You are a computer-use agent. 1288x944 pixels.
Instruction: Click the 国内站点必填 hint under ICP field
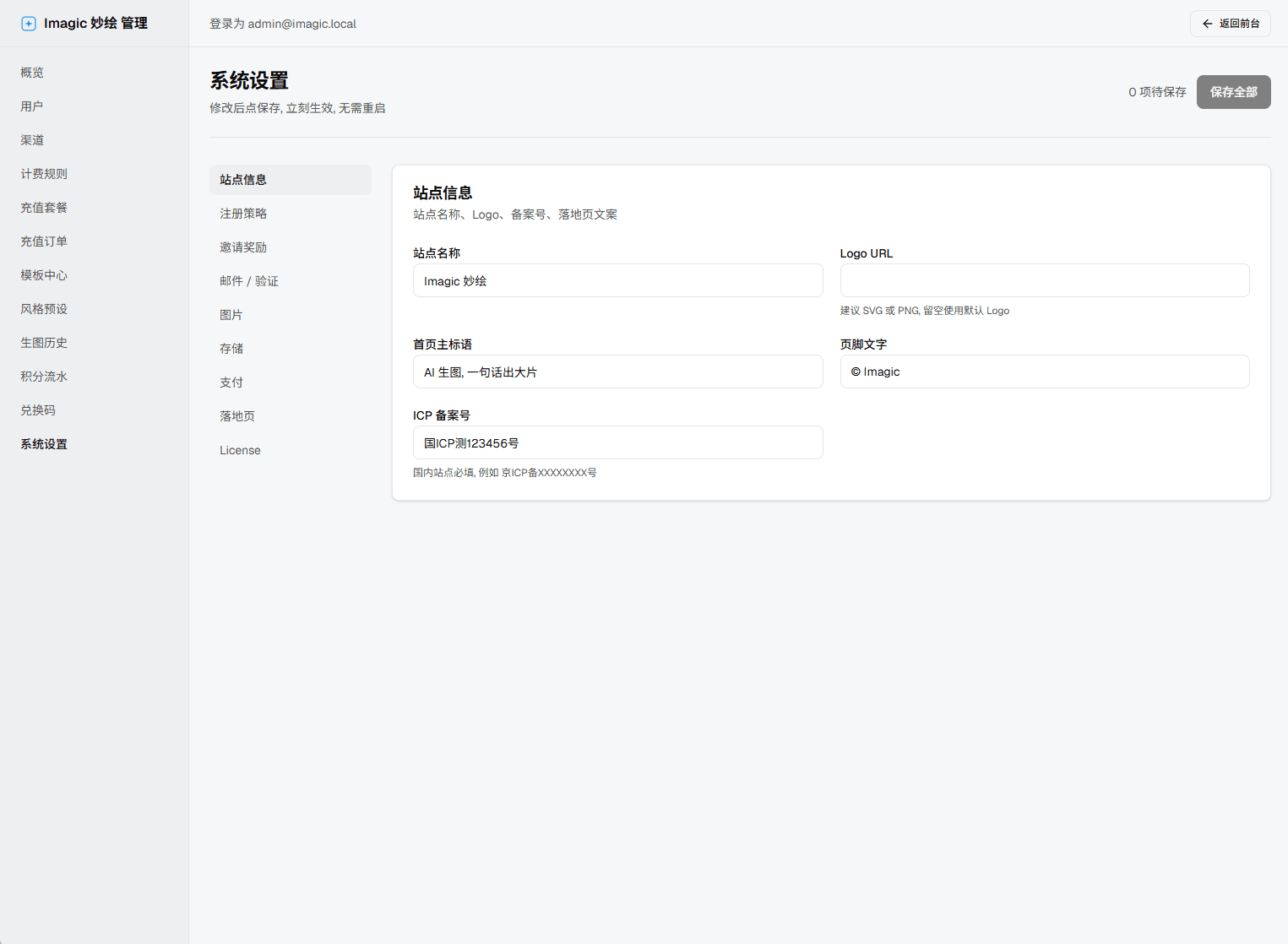pos(505,473)
